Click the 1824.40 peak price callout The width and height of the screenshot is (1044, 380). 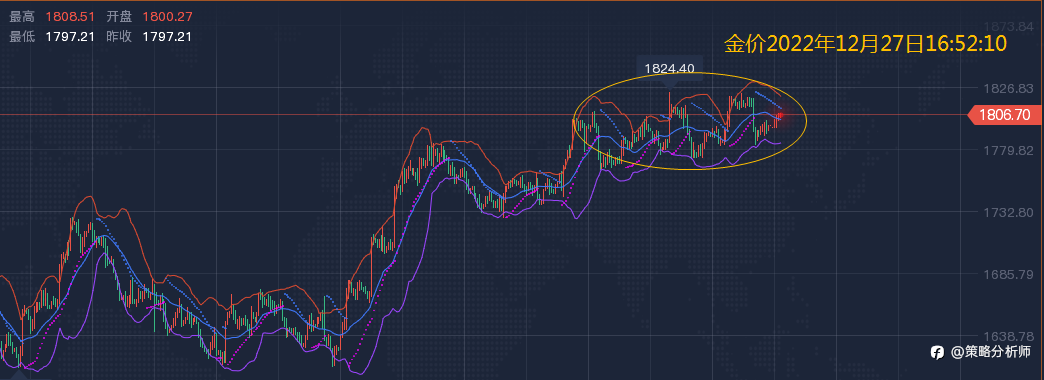pyautogui.click(x=669, y=68)
